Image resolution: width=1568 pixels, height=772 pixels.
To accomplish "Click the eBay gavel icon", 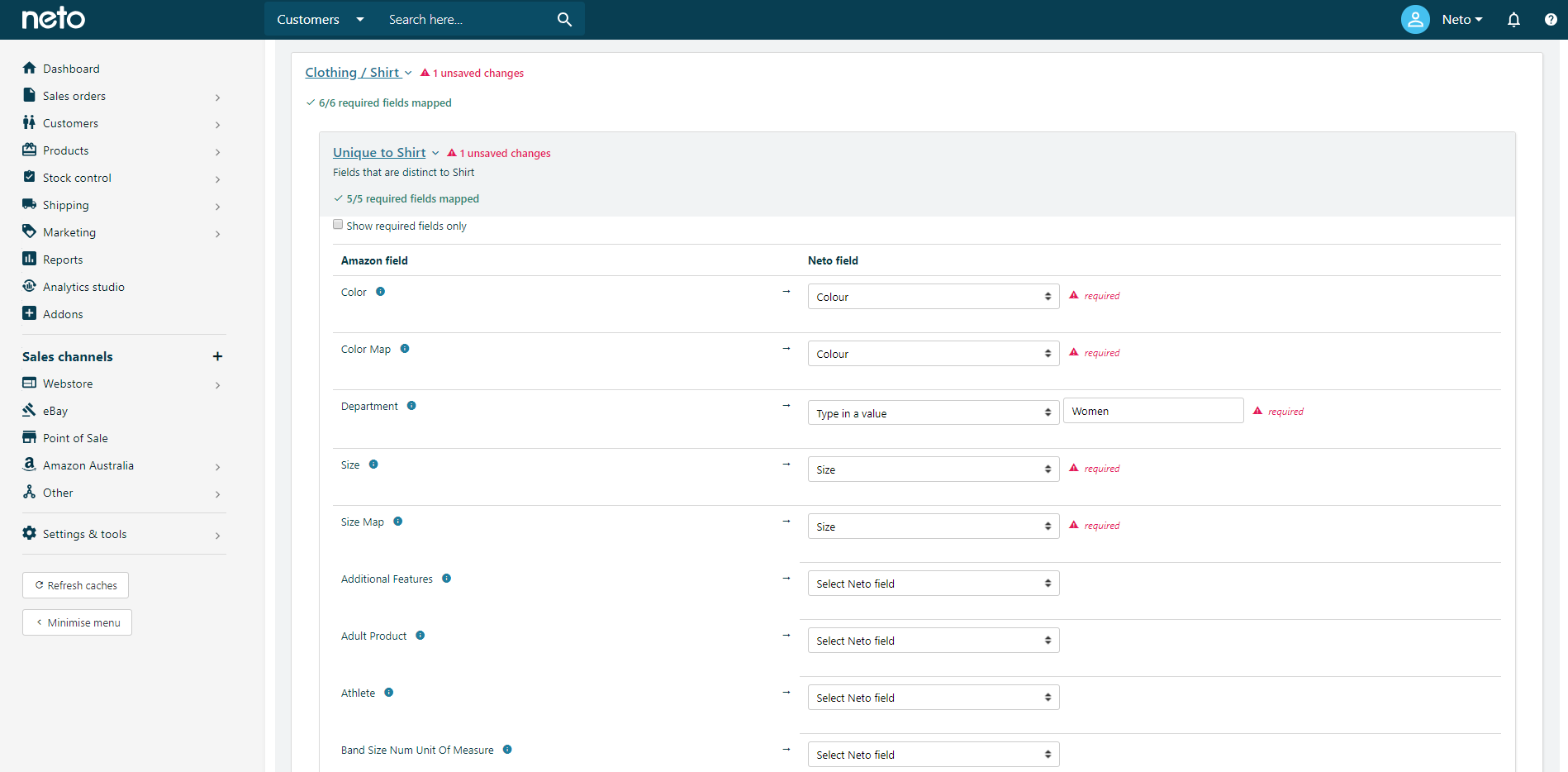I will (x=30, y=410).
